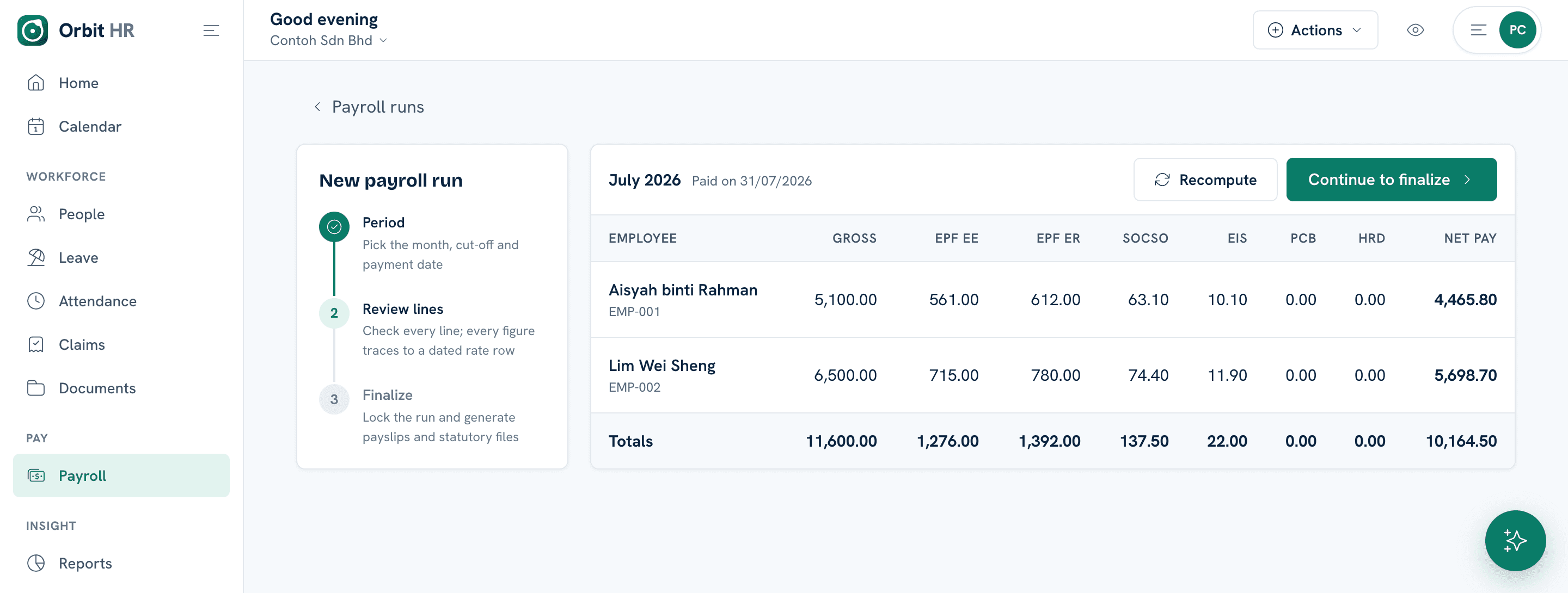Viewport: 1568px width, 593px height.
Task: Go to Reports menu item
Action: (x=121, y=563)
